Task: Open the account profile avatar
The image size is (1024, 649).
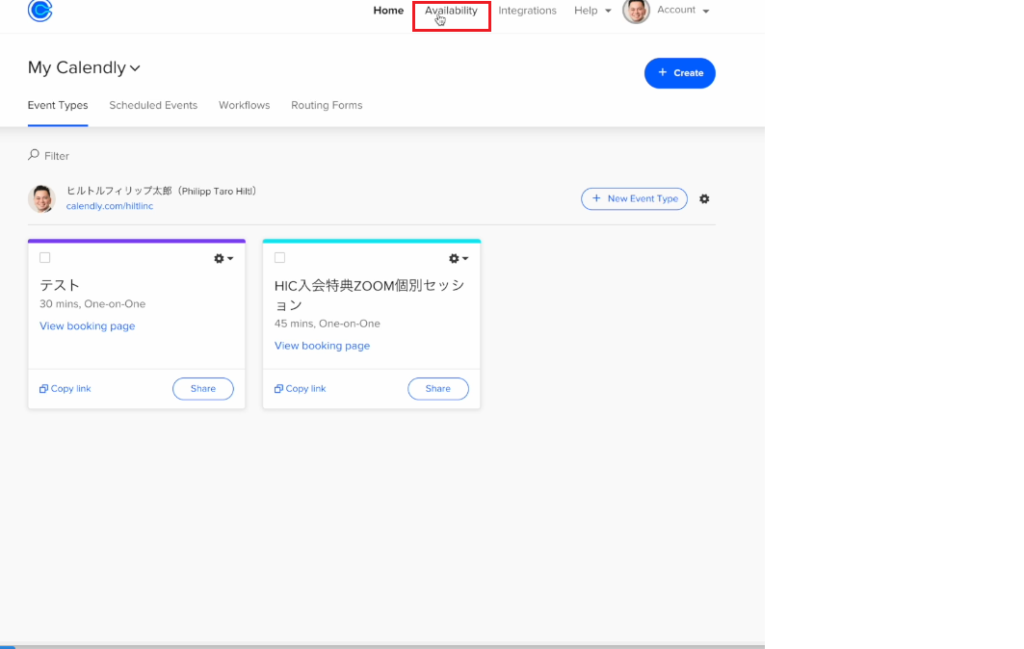Action: (x=635, y=10)
